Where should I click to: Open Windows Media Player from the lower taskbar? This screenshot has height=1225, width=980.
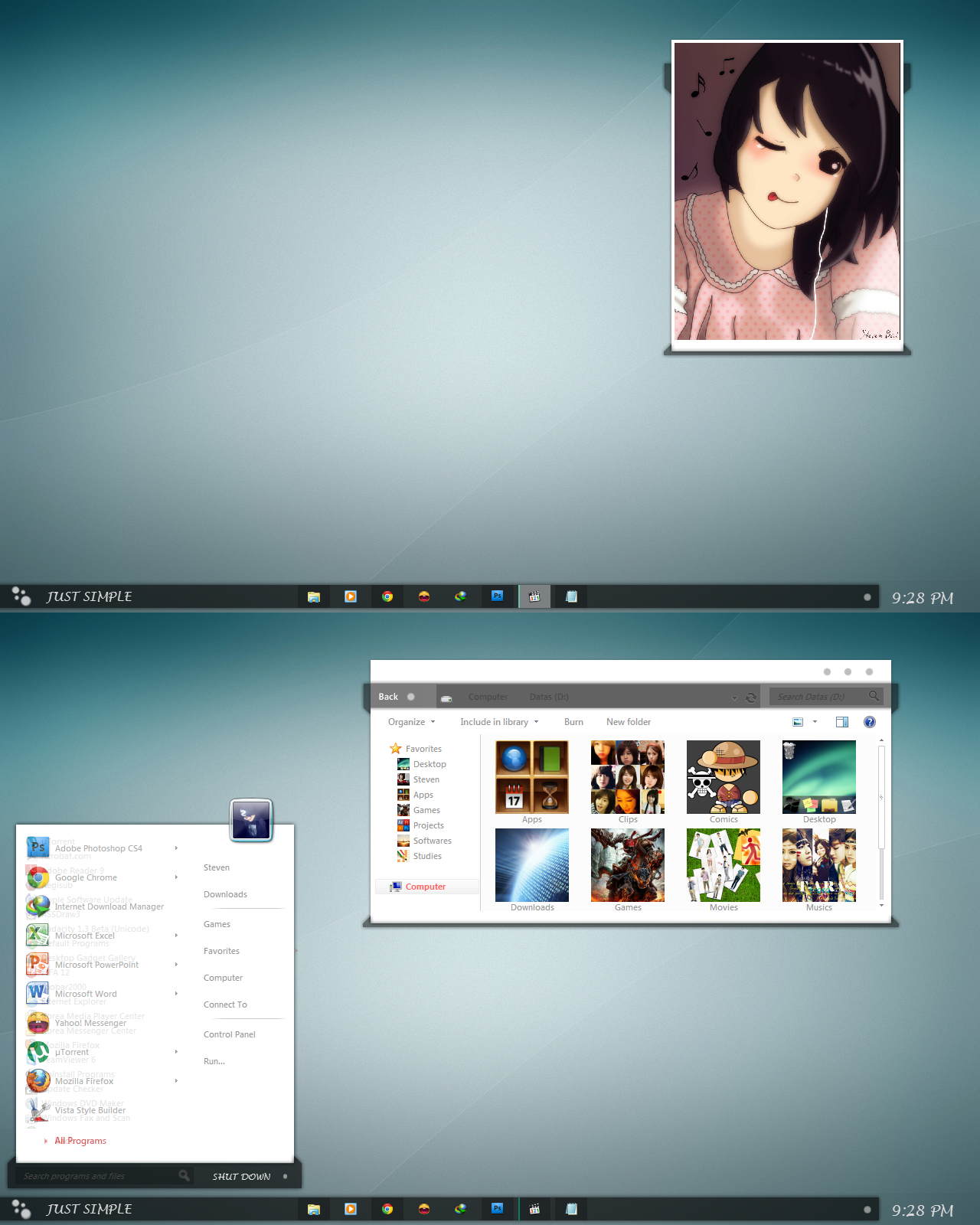pos(351,1209)
